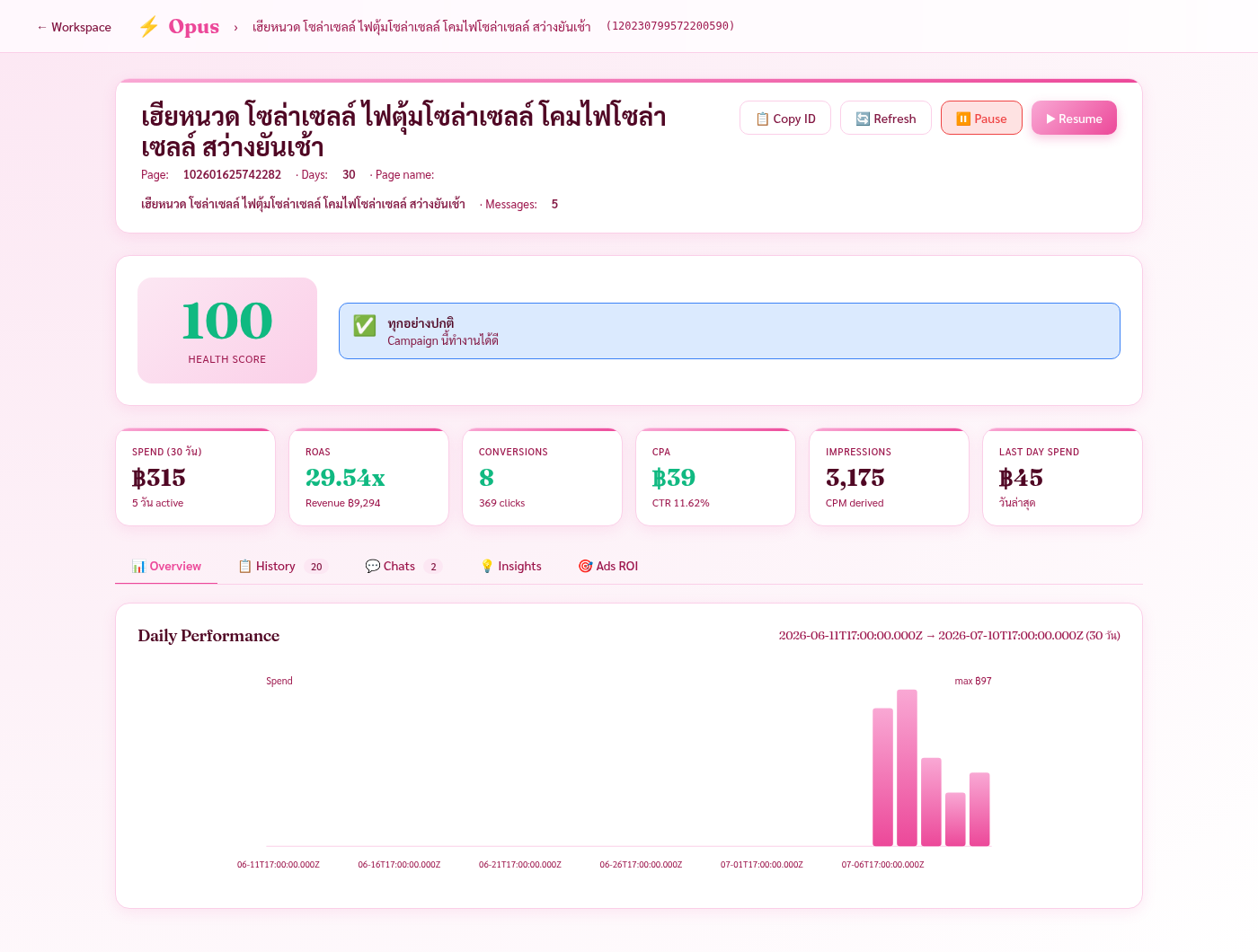This screenshot has width=1258, height=952.
Task: Click the target icon for Ads ROI
Action: (x=585, y=566)
